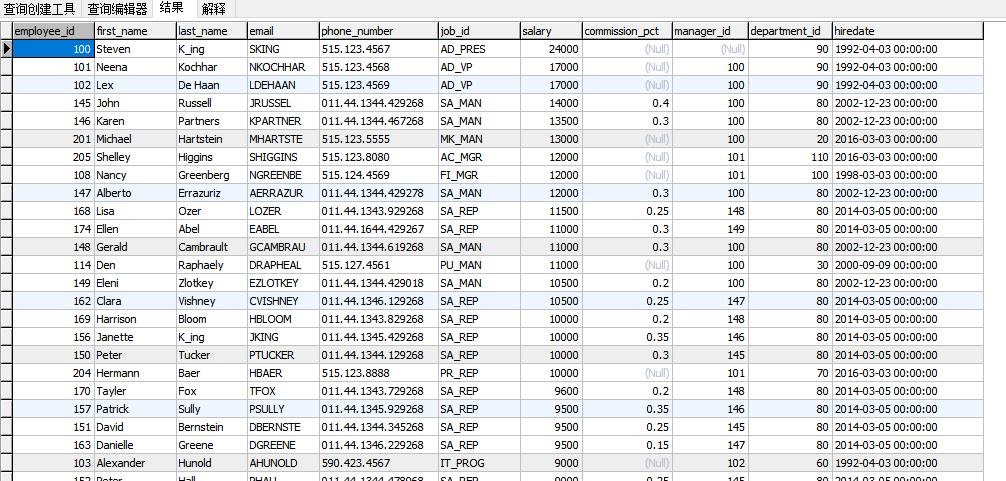Select row header beside employee 101
Viewport: 1006px width, 481px height.
6,67
